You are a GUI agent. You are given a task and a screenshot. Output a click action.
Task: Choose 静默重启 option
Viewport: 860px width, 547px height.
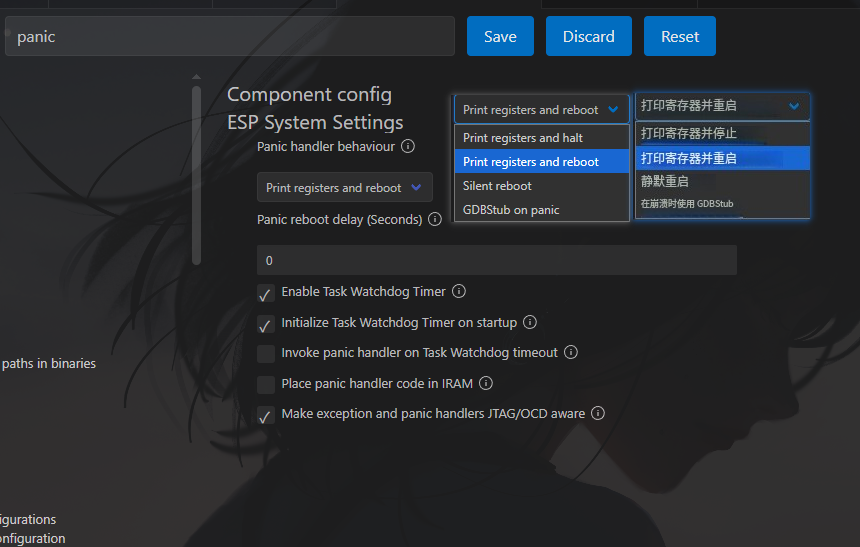(x=722, y=182)
